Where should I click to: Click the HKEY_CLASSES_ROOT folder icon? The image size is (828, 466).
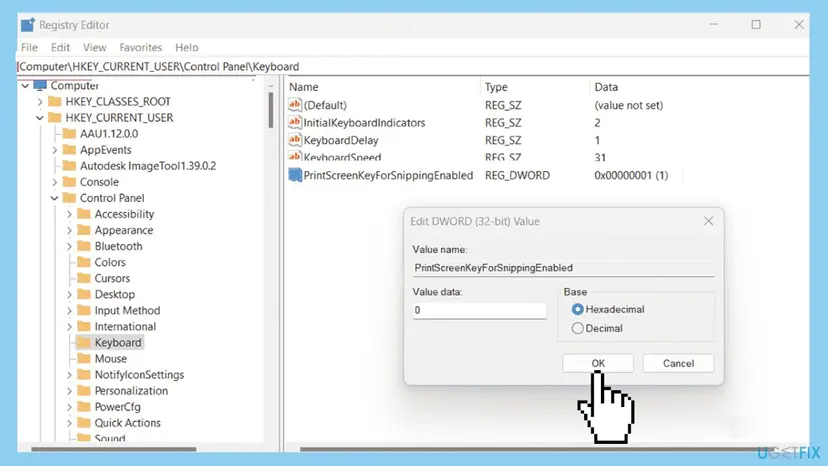54,101
